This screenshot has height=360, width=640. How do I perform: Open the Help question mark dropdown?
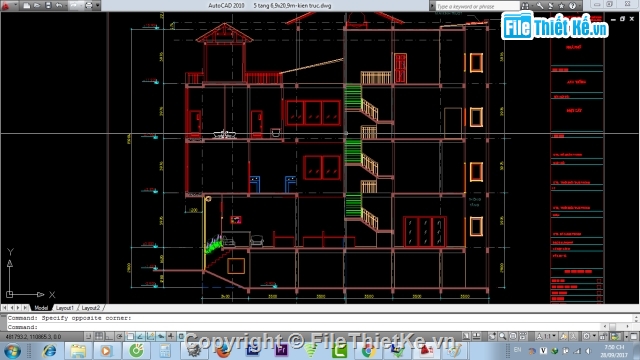(x=574, y=6)
